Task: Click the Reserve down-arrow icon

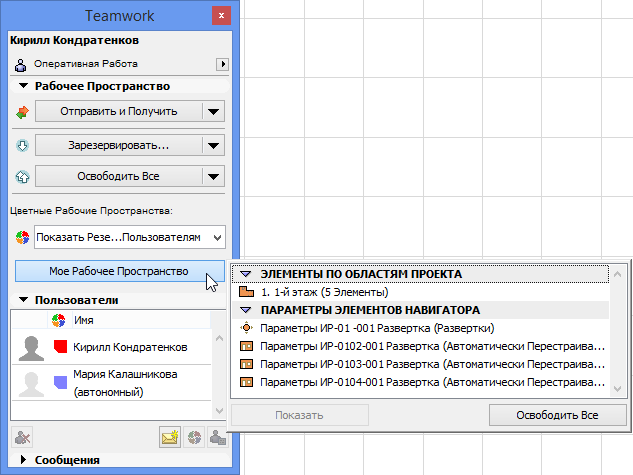Action: [x=22, y=145]
